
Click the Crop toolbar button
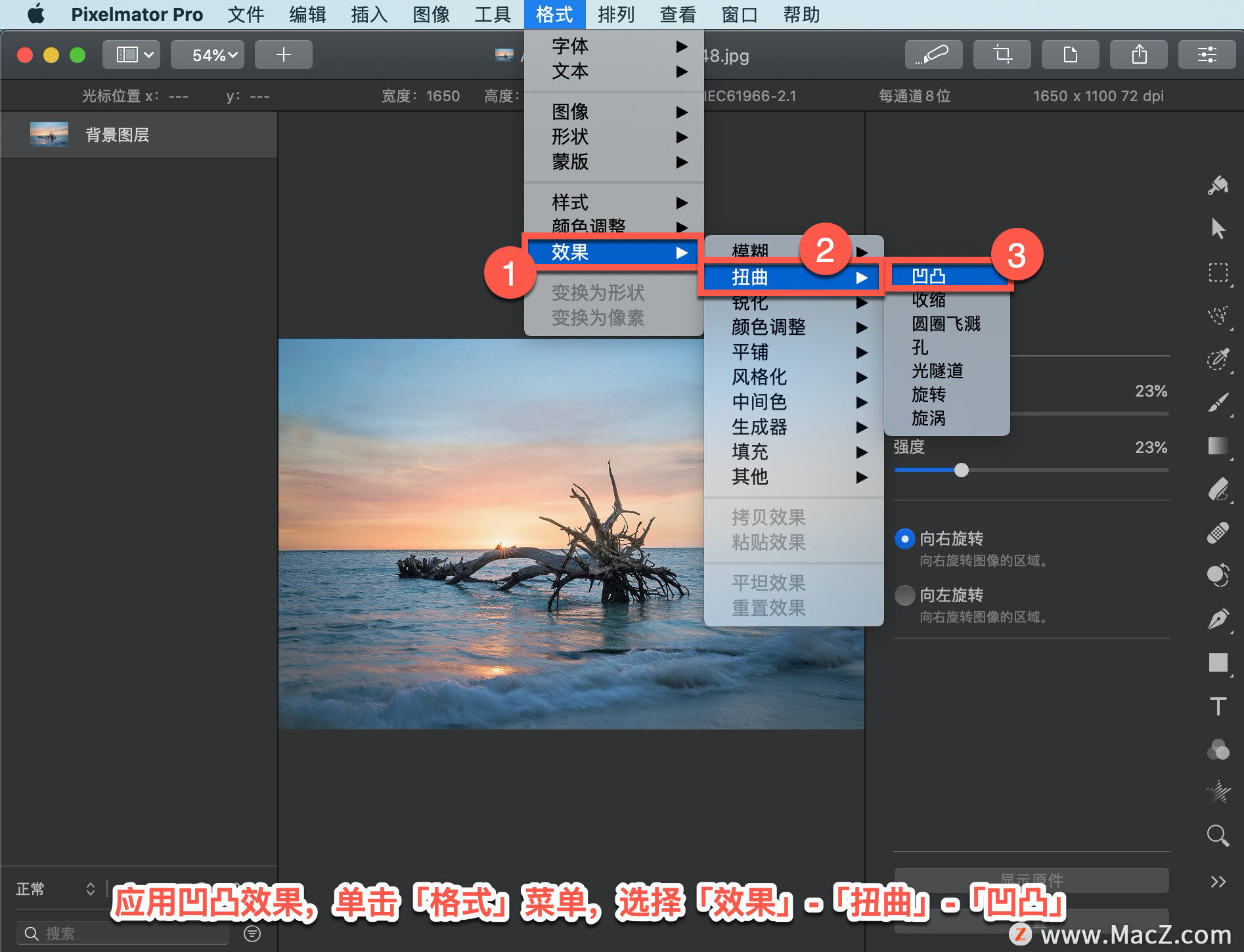1002,54
